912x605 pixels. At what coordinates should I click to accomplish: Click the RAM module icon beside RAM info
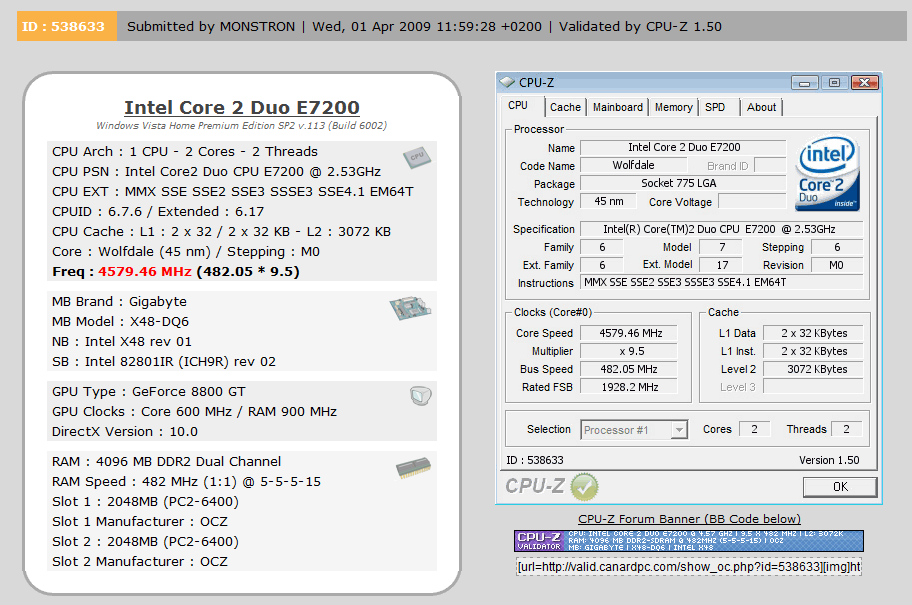[414, 467]
